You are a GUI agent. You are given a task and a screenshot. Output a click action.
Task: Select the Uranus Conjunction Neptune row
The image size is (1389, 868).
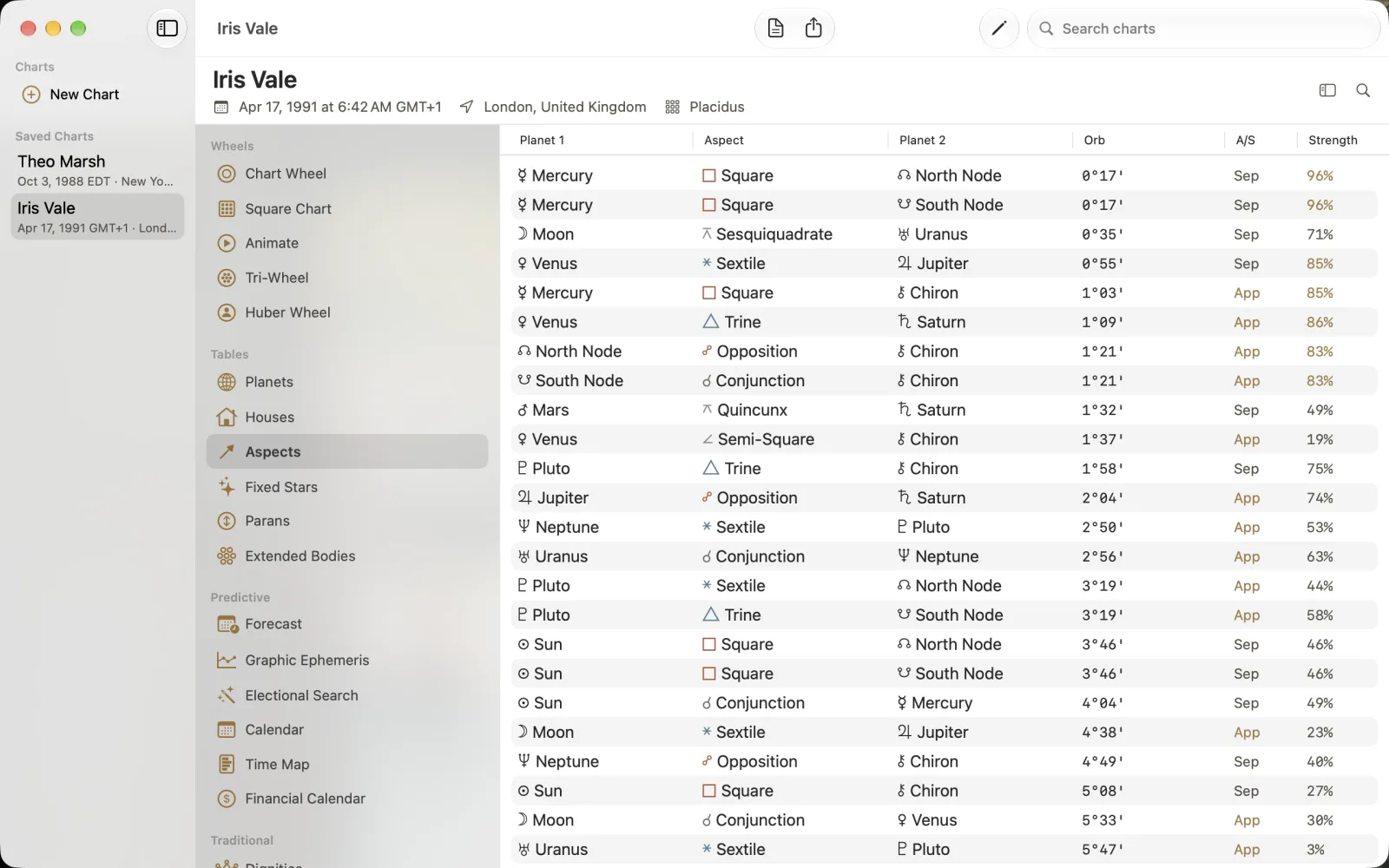tap(945, 556)
